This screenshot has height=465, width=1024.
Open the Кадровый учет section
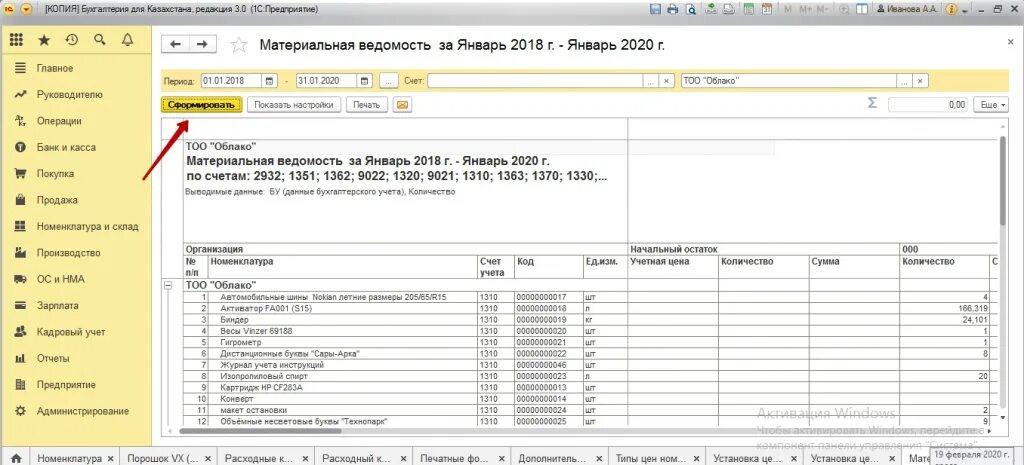coord(71,332)
